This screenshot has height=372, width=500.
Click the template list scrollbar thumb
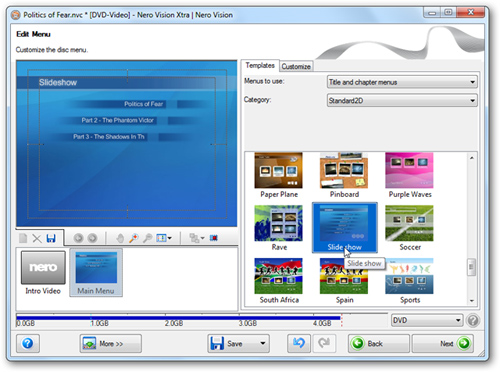pos(472,267)
